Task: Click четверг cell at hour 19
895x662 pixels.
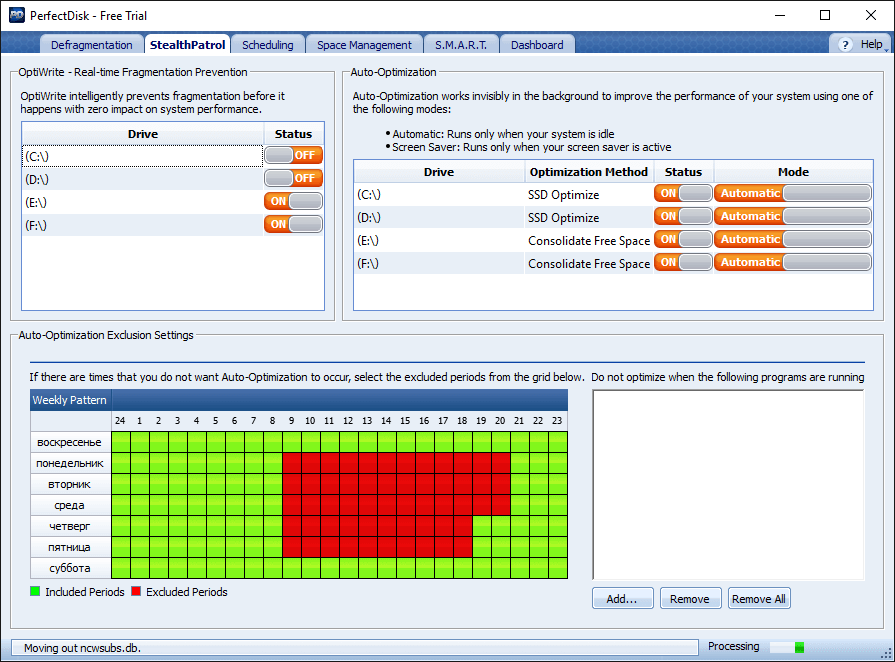Action: click(x=481, y=526)
